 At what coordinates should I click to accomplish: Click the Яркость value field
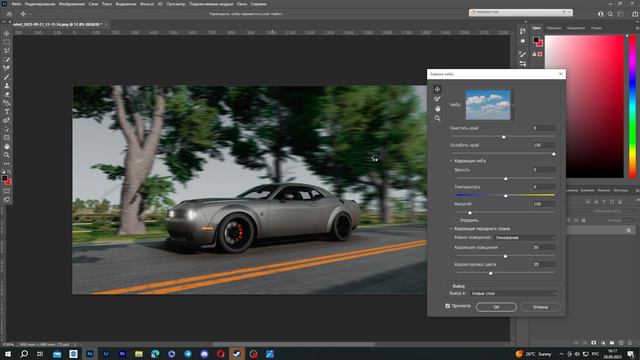(543, 169)
